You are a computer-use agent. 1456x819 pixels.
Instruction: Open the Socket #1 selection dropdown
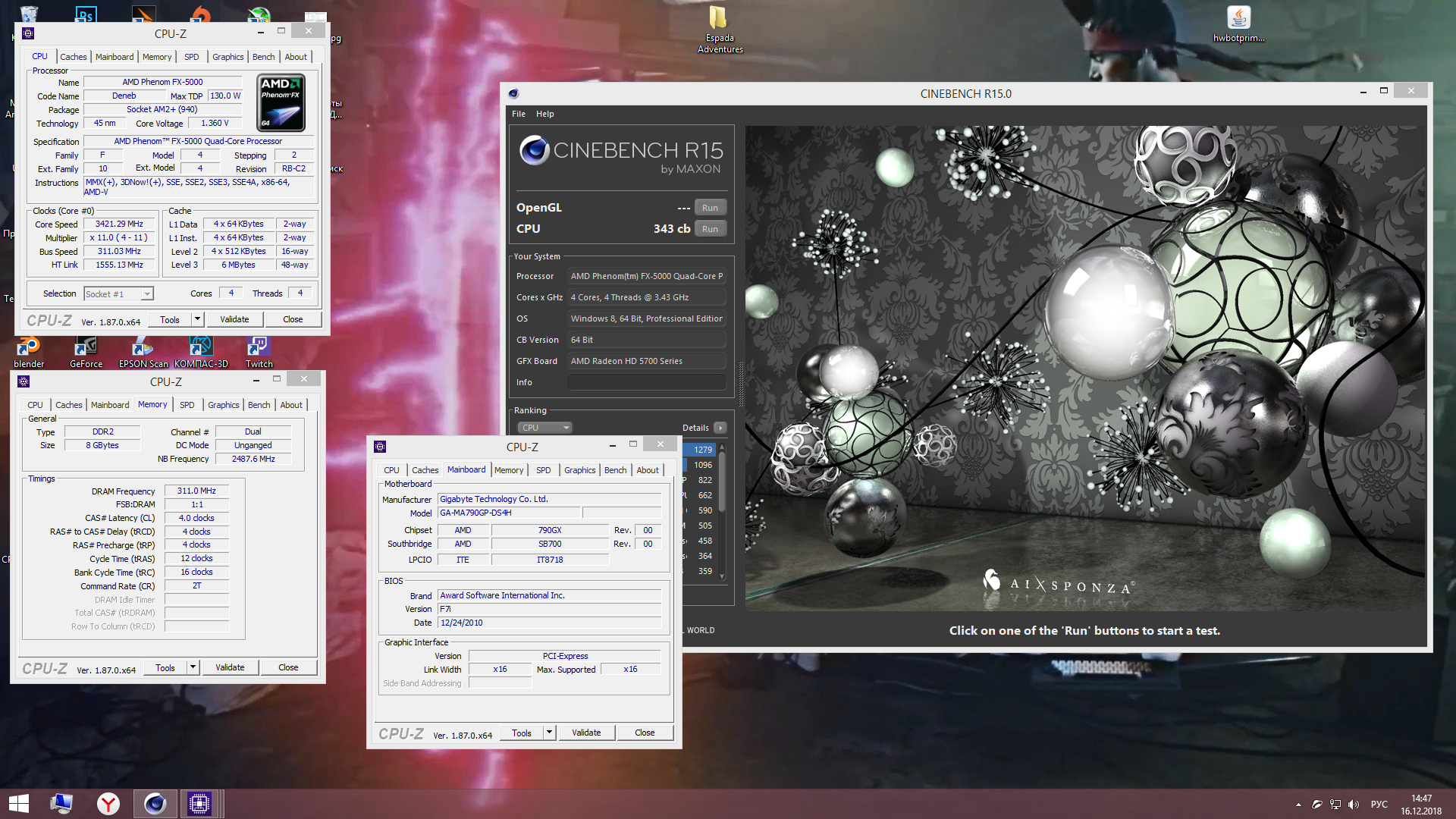pyautogui.click(x=118, y=293)
